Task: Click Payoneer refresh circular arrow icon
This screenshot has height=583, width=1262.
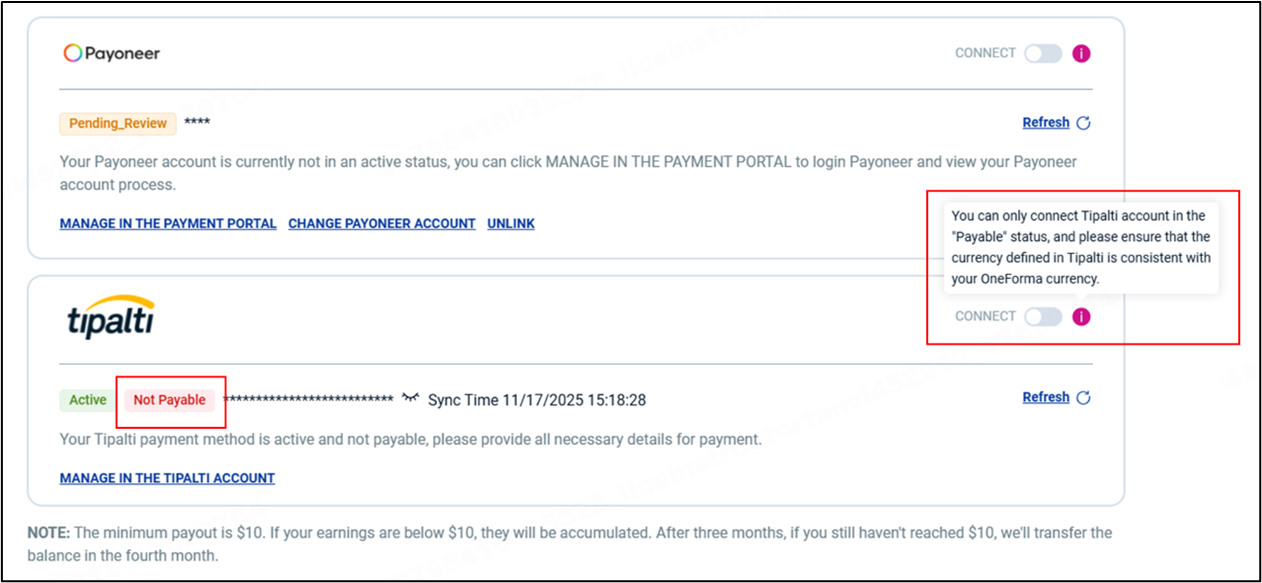Action: (1083, 123)
